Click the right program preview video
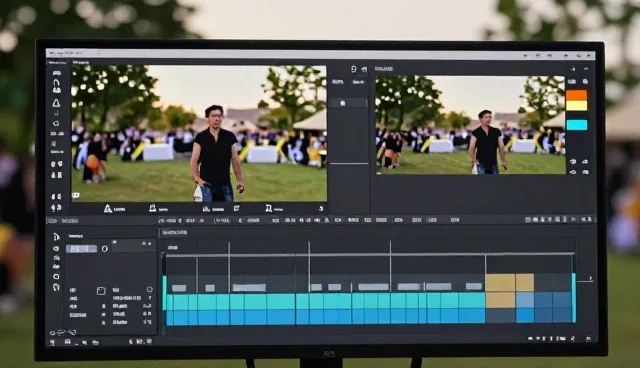 (x=470, y=125)
